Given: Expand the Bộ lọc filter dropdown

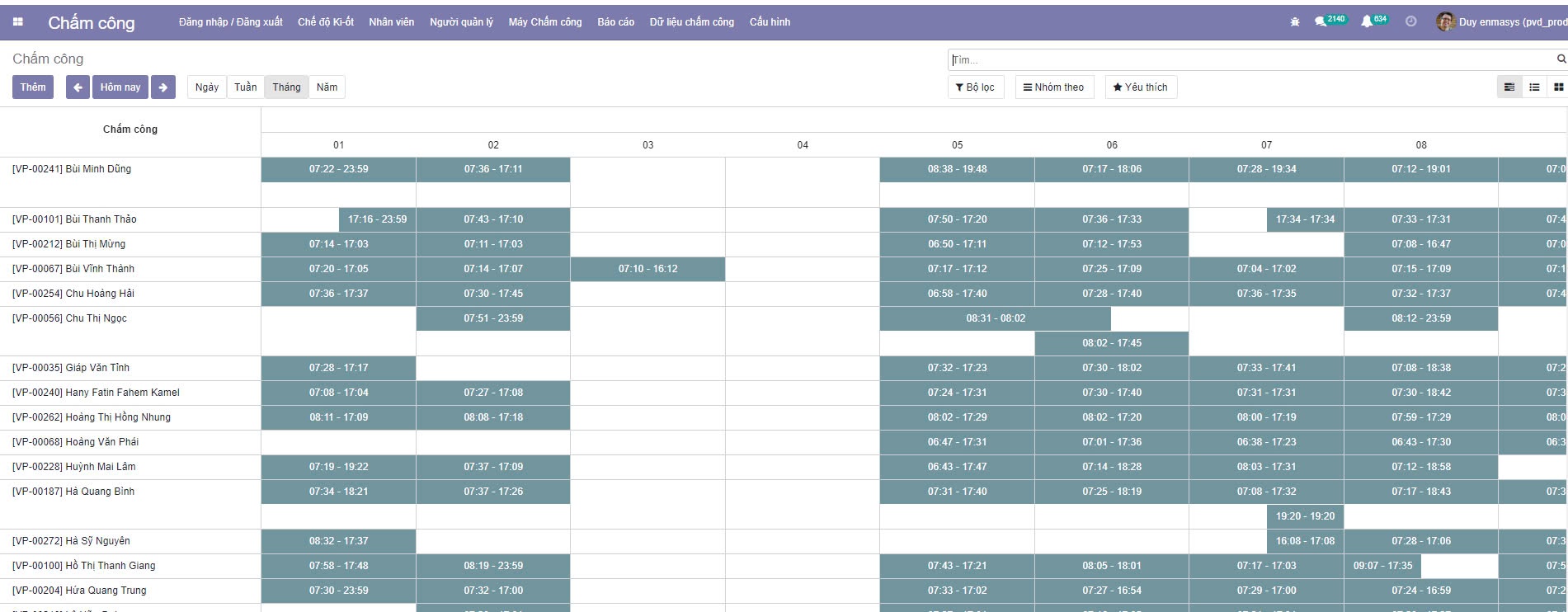Looking at the screenshot, I should (975, 87).
